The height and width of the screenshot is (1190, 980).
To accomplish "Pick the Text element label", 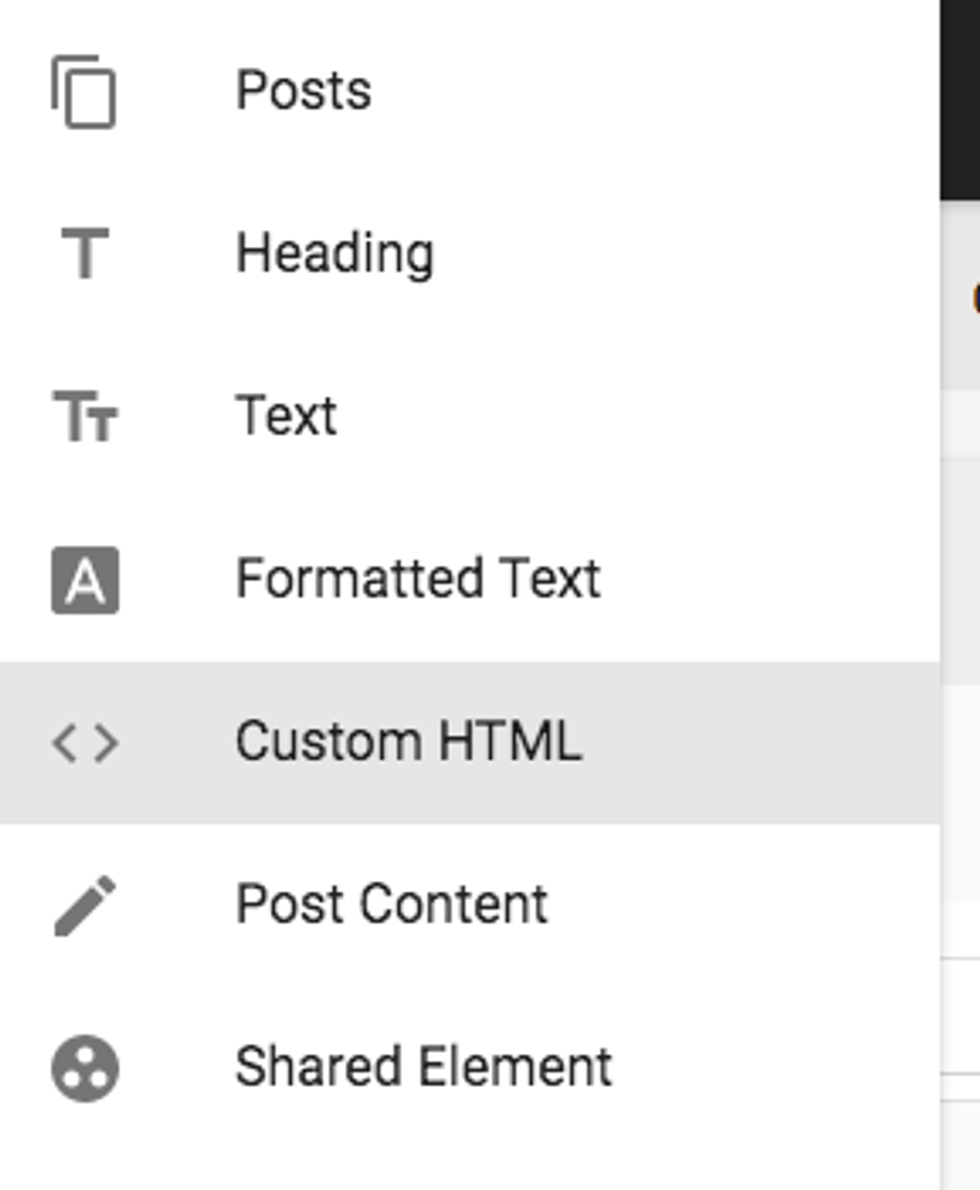I will coord(286,416).
